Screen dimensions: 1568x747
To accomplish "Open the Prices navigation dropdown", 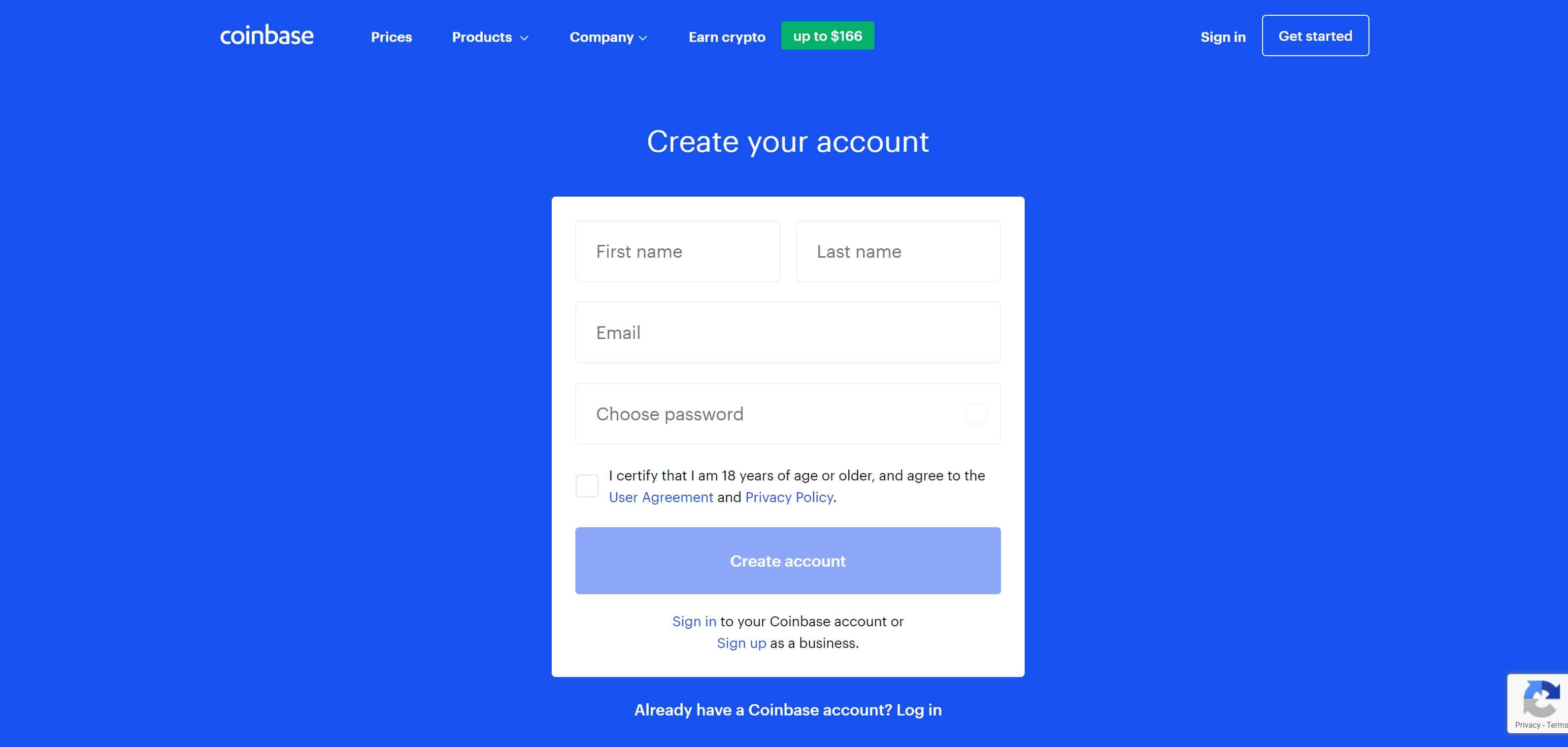I will click(x=392, y=36).
